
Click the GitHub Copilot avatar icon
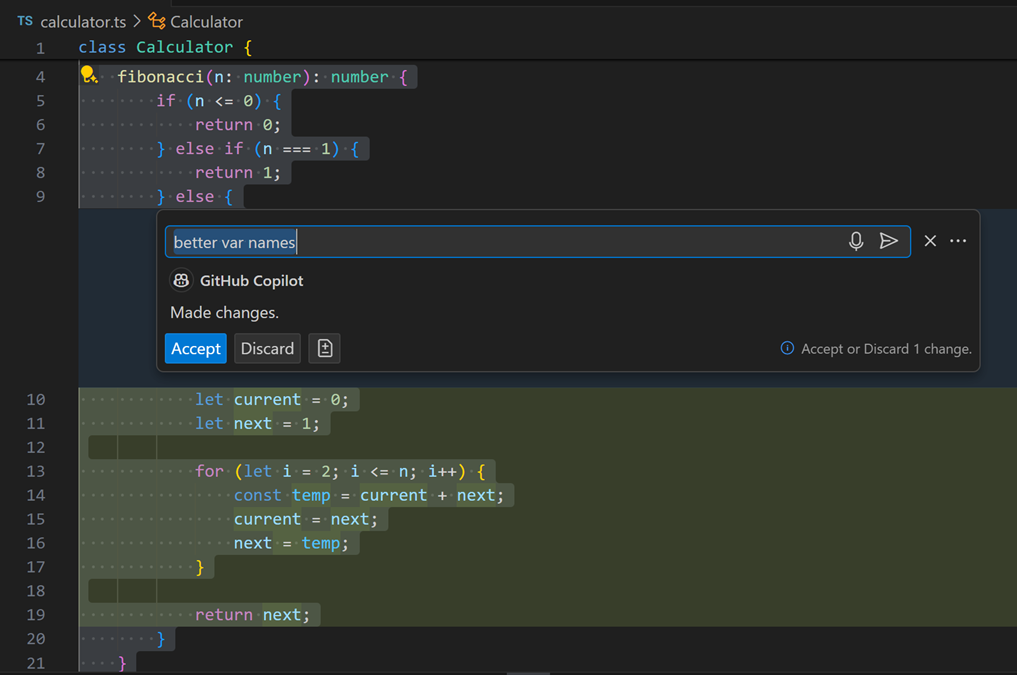181,280
